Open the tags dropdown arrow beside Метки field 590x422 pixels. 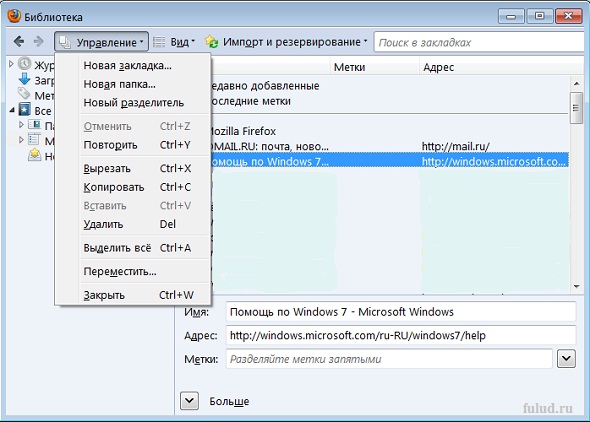(566, 359)
